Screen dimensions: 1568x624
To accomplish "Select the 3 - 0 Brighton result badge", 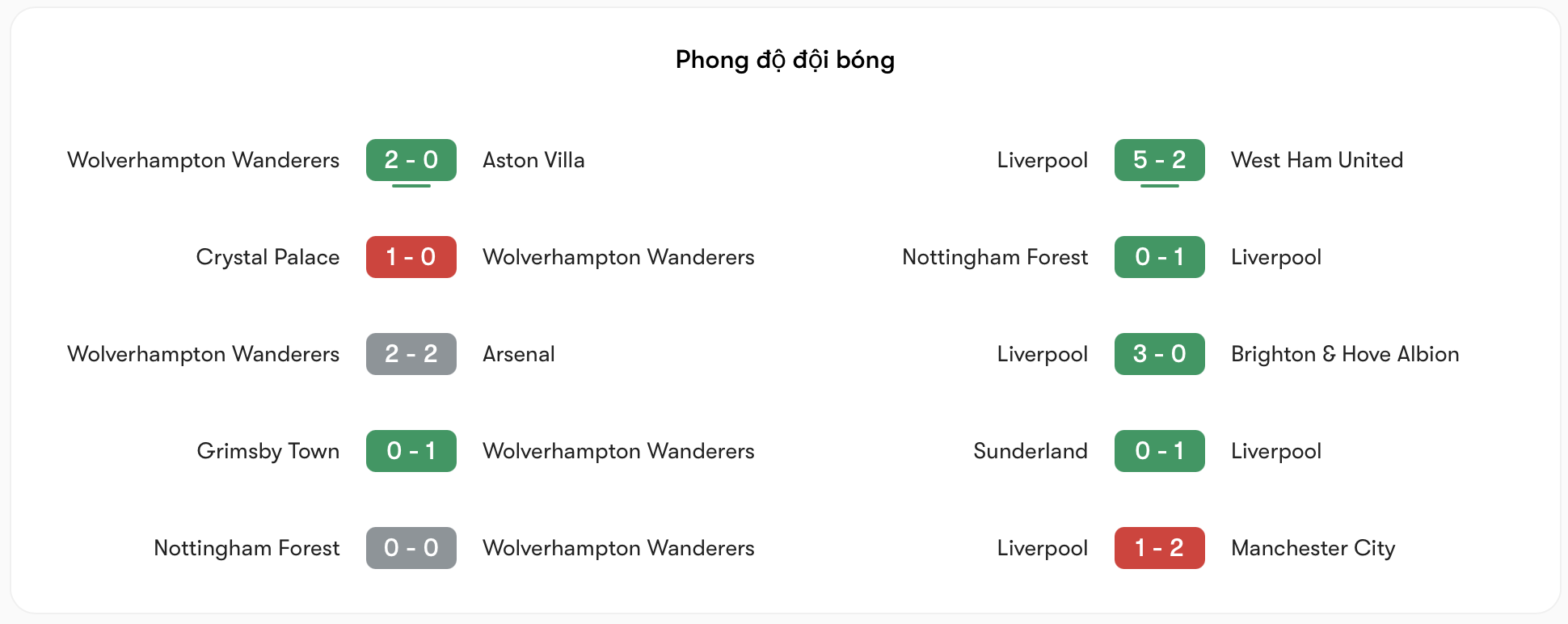I will point(1159,354).
